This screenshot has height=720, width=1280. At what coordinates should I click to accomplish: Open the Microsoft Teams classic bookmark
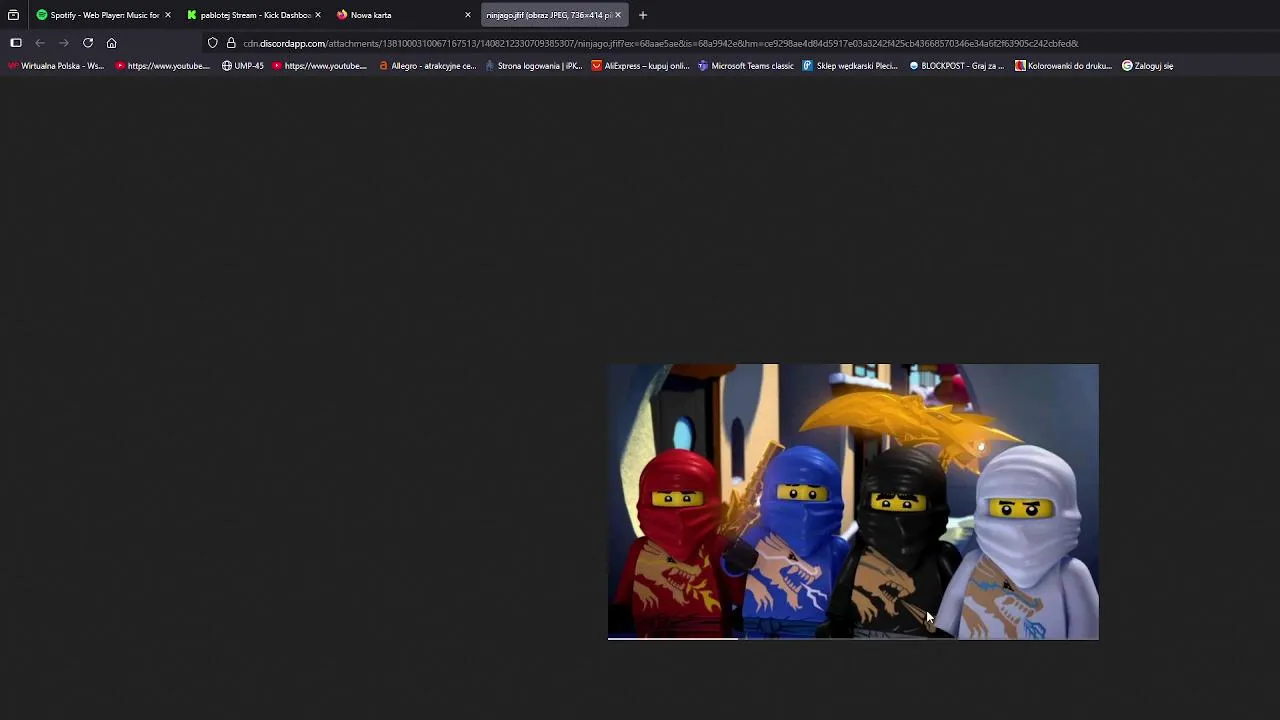tap(746, 66)
